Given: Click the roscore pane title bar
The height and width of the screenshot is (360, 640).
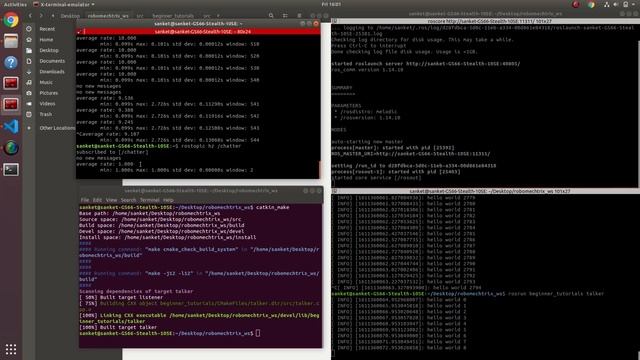Looking at the screenshot, I should 485,21.
